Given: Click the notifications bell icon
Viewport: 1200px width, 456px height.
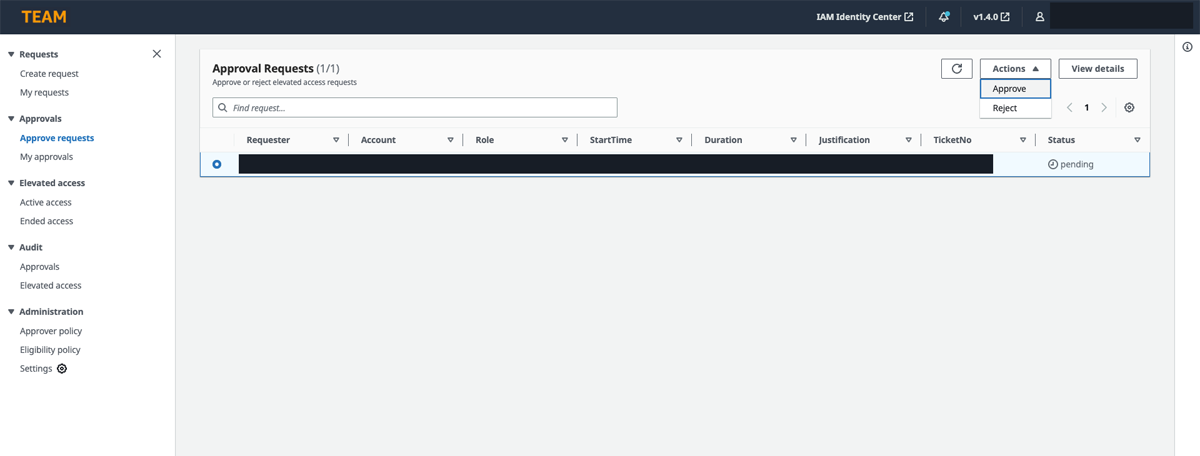Looking at the screenshot, I should point(944,17).
